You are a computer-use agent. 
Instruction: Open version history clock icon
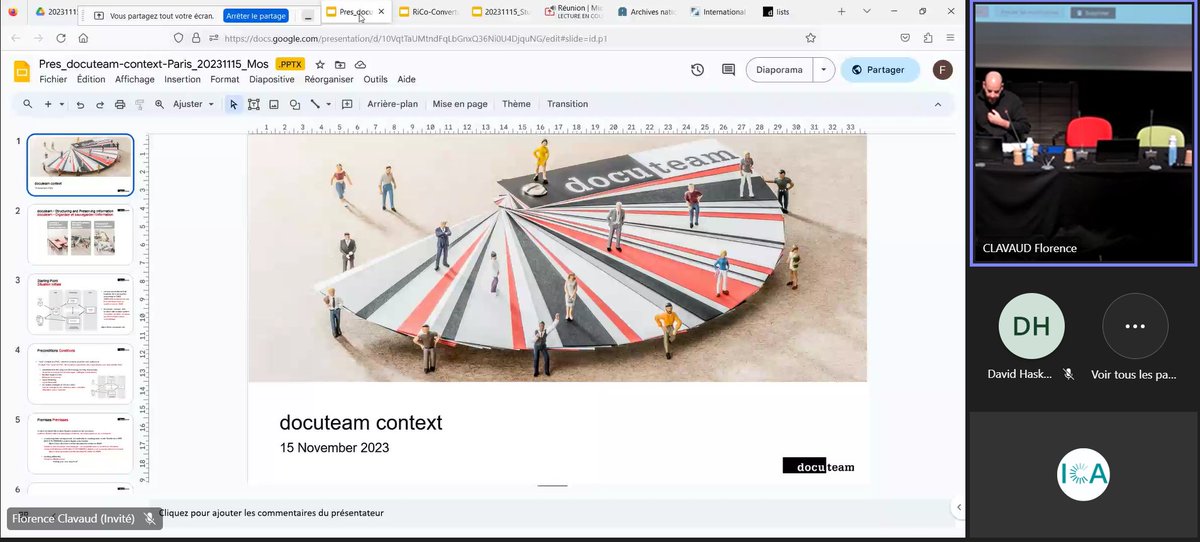point(698,70)
